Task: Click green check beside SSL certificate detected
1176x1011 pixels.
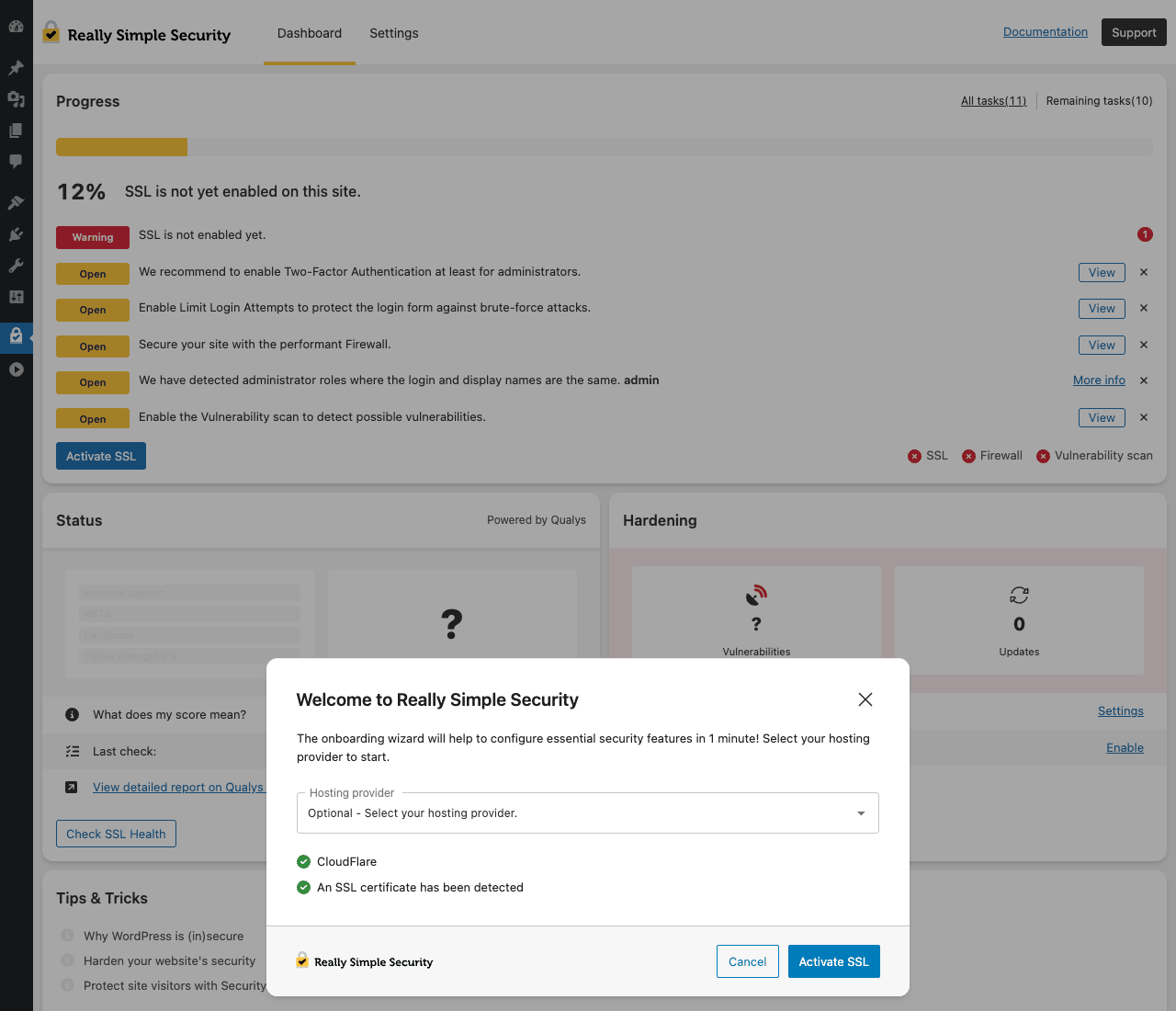Action: coord(303,887)
